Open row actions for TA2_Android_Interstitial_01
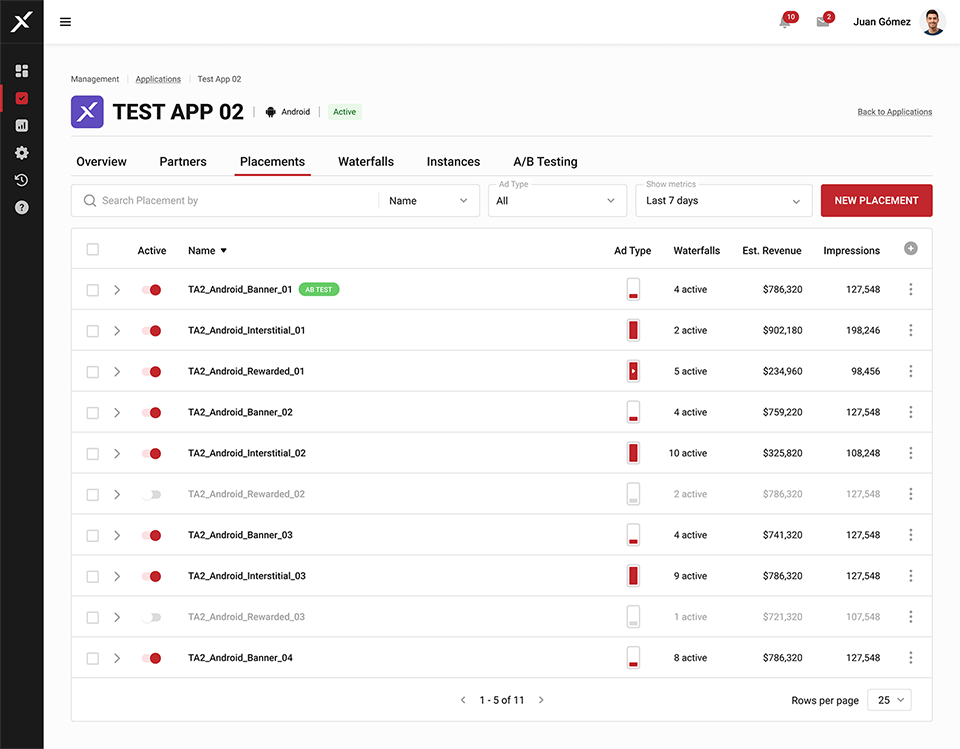Viewport: 960px width, 749px height. (910, 330)
